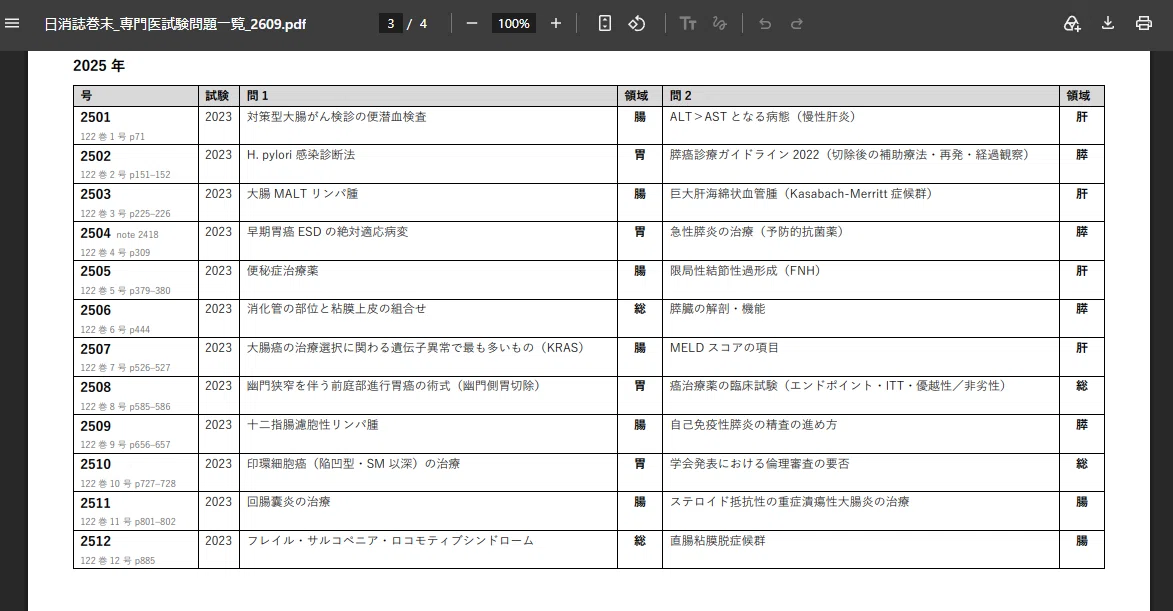The width and height of the screenshot is (1173, 611).
Task: Click issue number 2503
Action: click(x=96, y=194)
